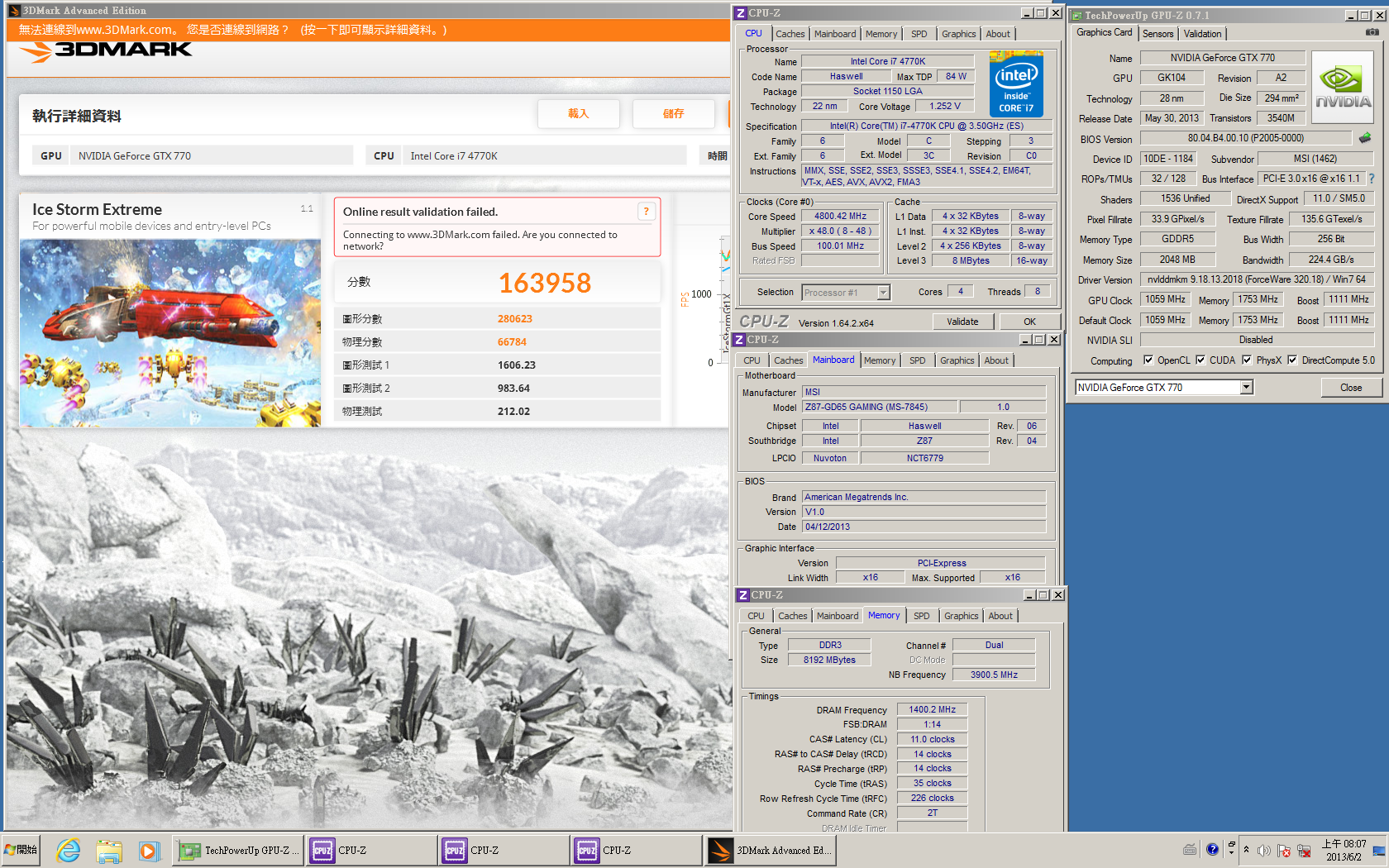
Task: Click the GPU-Z title bar icon
Action: pyautogui.click(x=1076, y=15)
